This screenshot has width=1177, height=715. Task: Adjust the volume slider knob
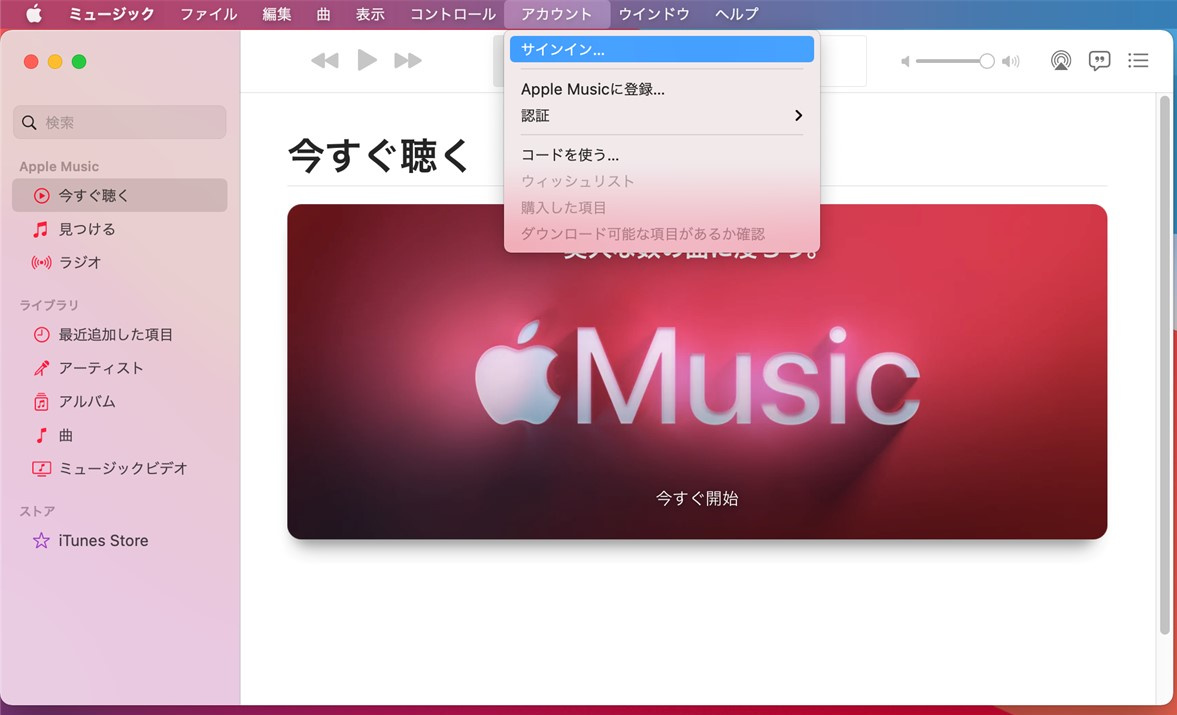coord(987,61)
